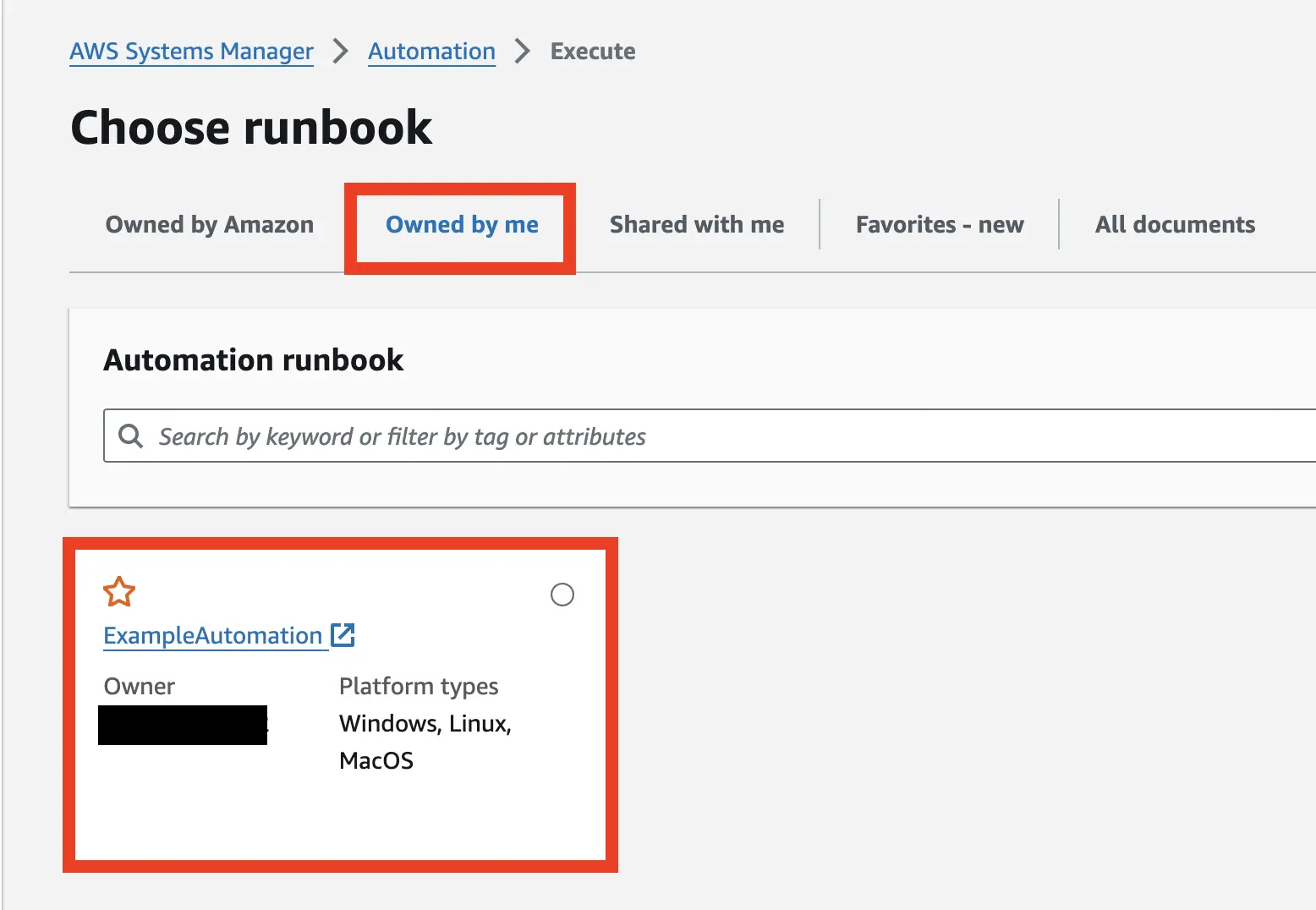
Task: View the All documents tab
Action: coord(1175,224)
